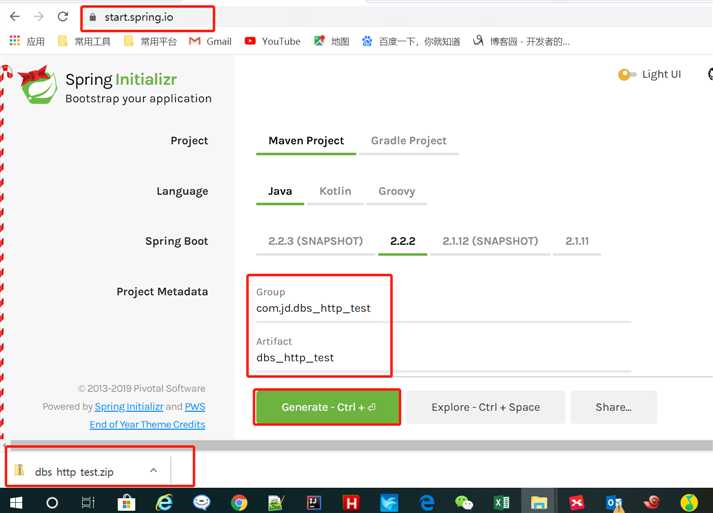Viewport: 713px width, 513px height.
Task: Open the 博客园 bookmark
Action: (521, 41)
